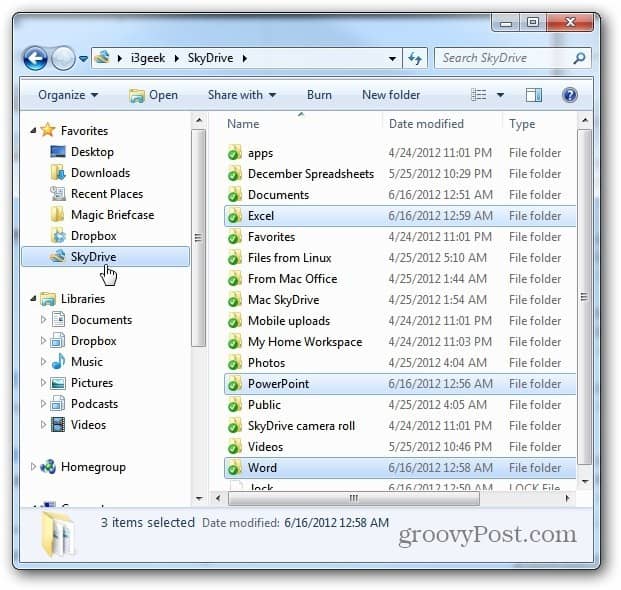Expand the arrow after SkyDrive breadcrumb
621x590 pixels.
click(245, 59)
